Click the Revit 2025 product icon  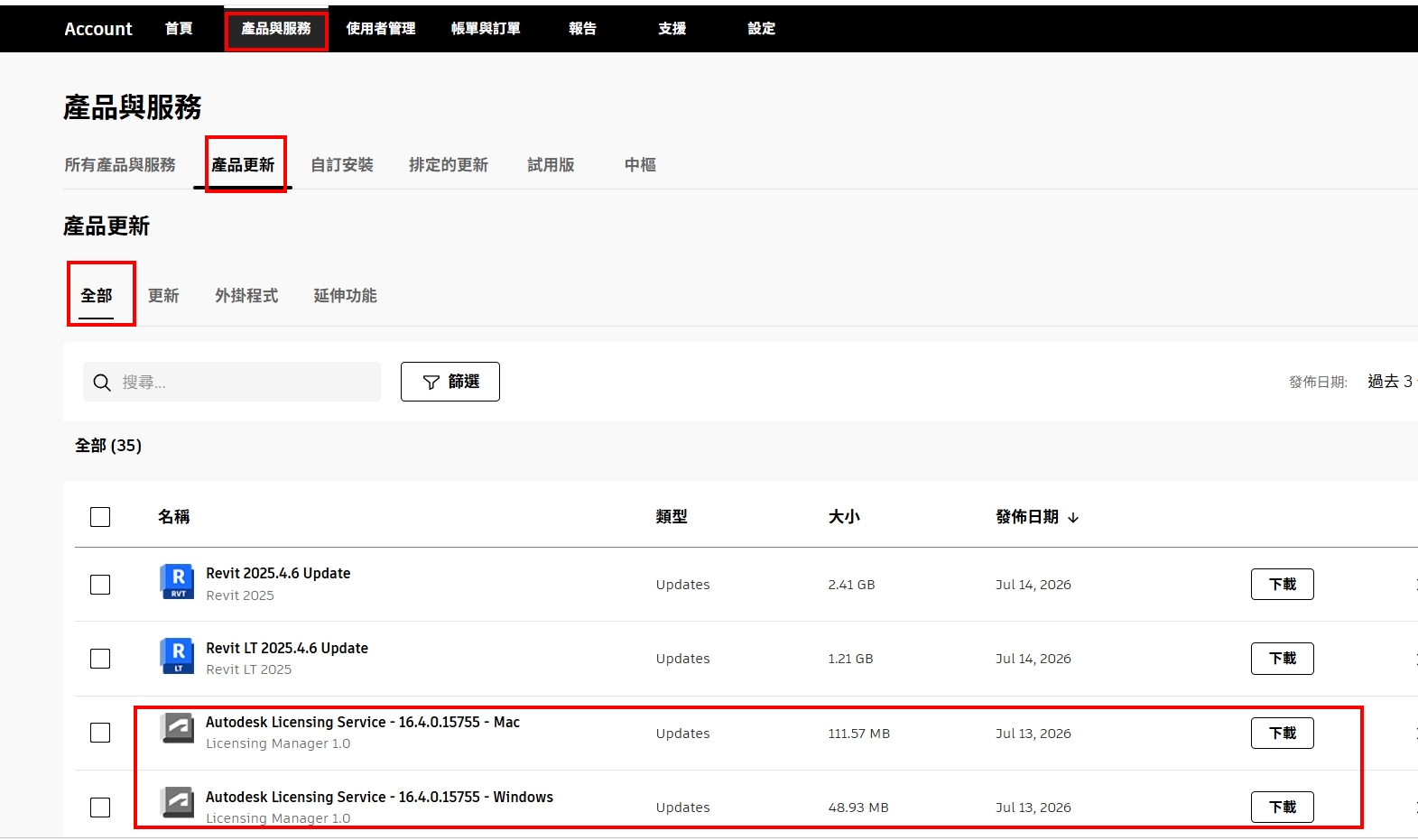pyautogui.click(x=177, y=582)
